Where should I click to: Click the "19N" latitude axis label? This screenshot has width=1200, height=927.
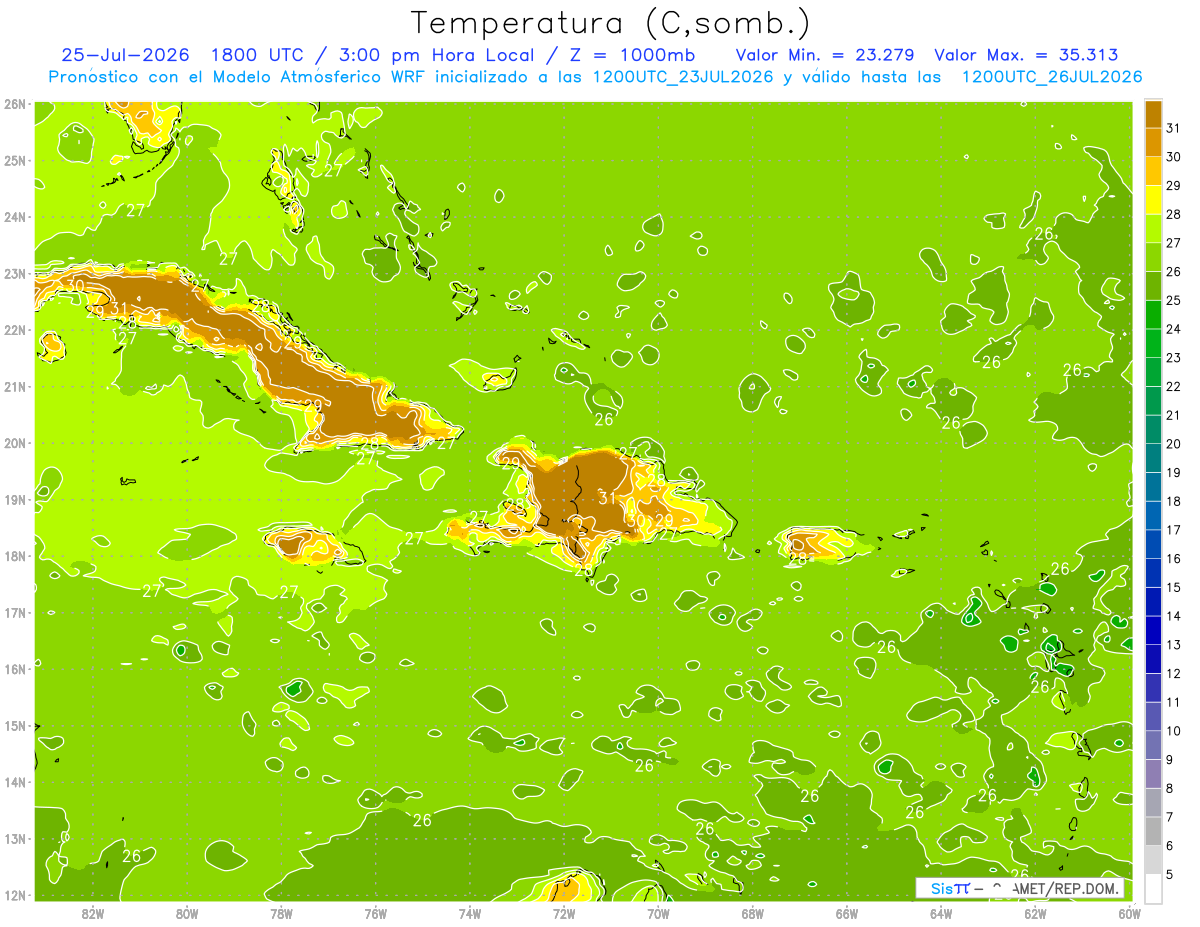click(14, 499)
